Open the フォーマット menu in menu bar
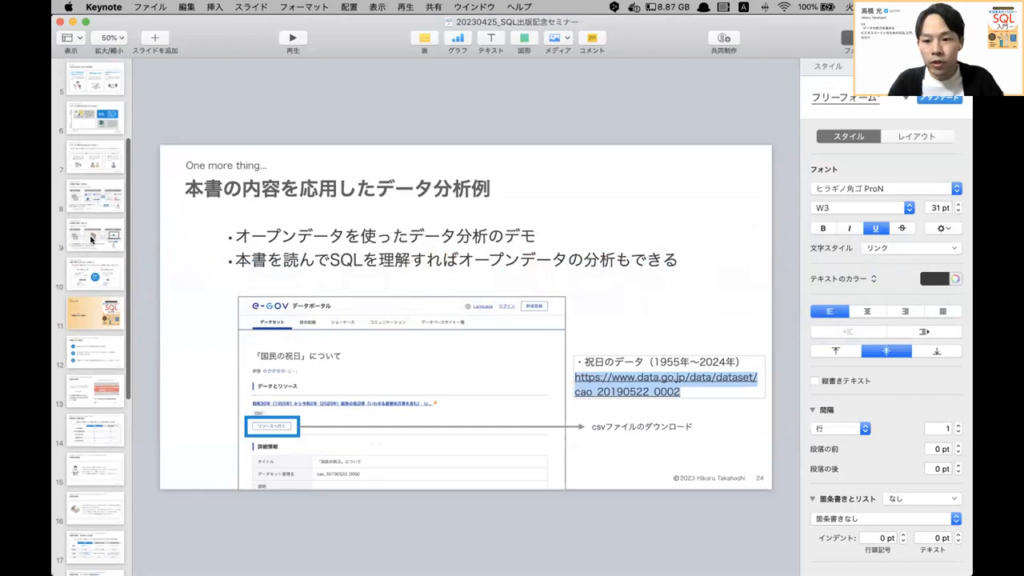 tap(304, 7)
